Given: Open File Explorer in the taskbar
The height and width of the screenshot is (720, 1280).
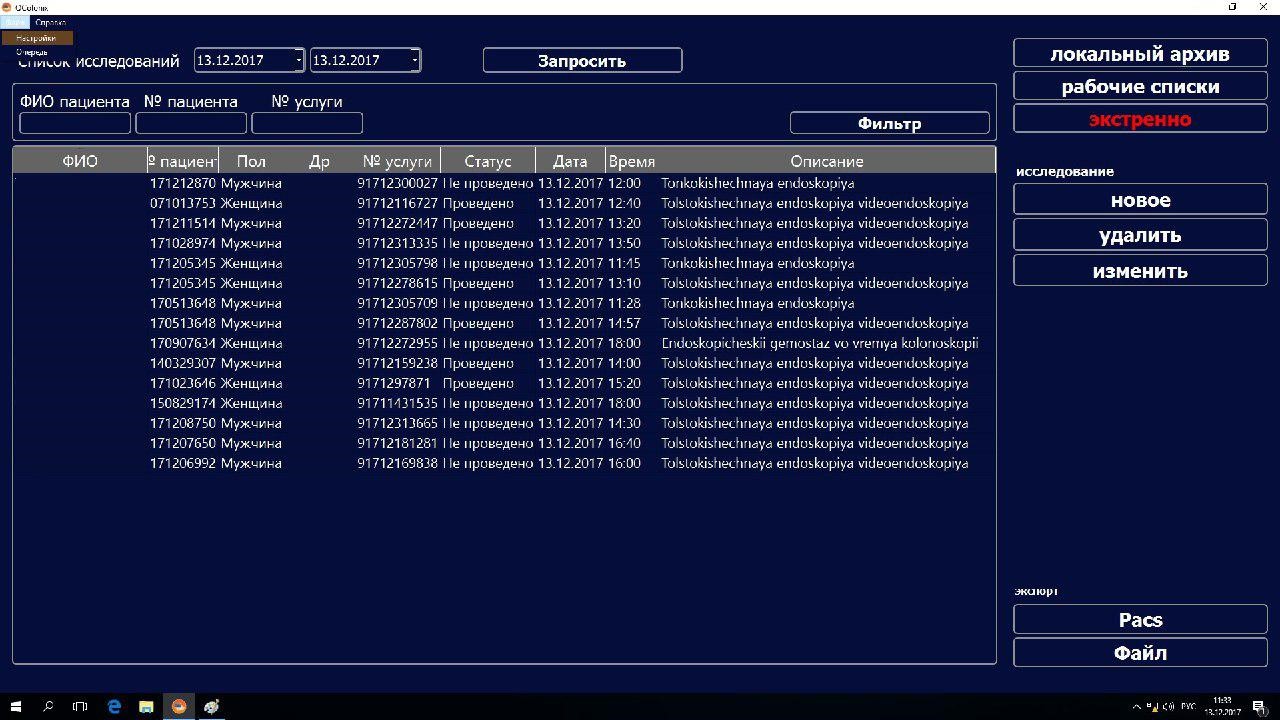Looking at the screenshot, I should 146,706.
